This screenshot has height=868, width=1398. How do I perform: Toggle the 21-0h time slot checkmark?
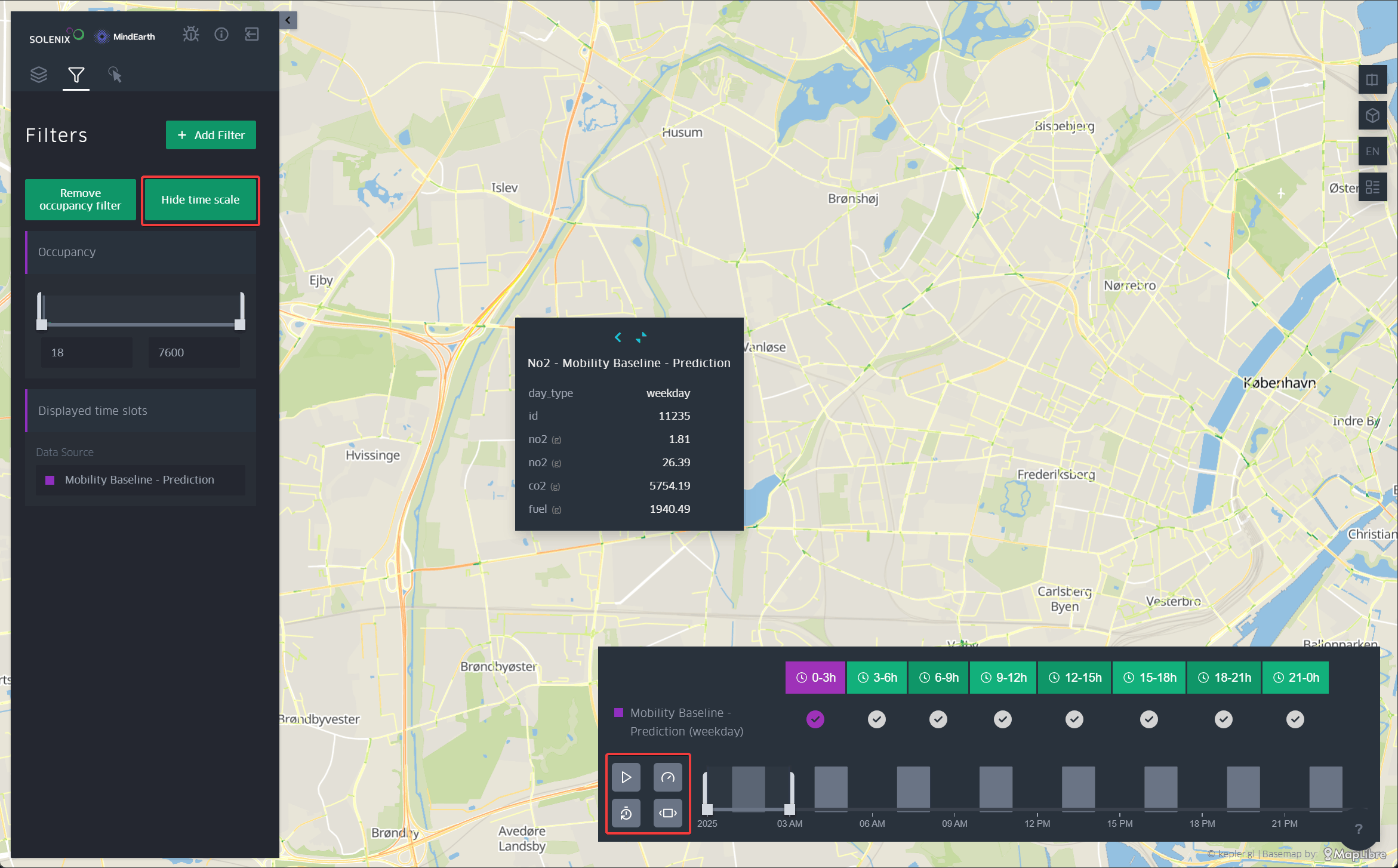[1295, 719]
